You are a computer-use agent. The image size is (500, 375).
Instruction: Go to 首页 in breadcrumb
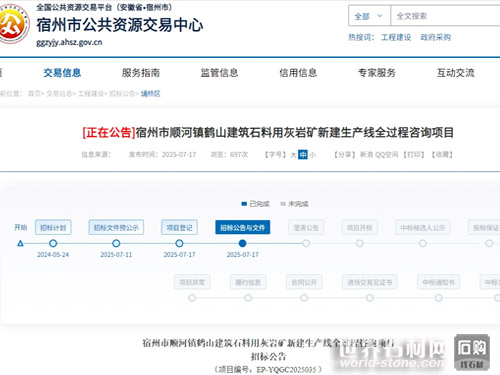pos(34,94)
